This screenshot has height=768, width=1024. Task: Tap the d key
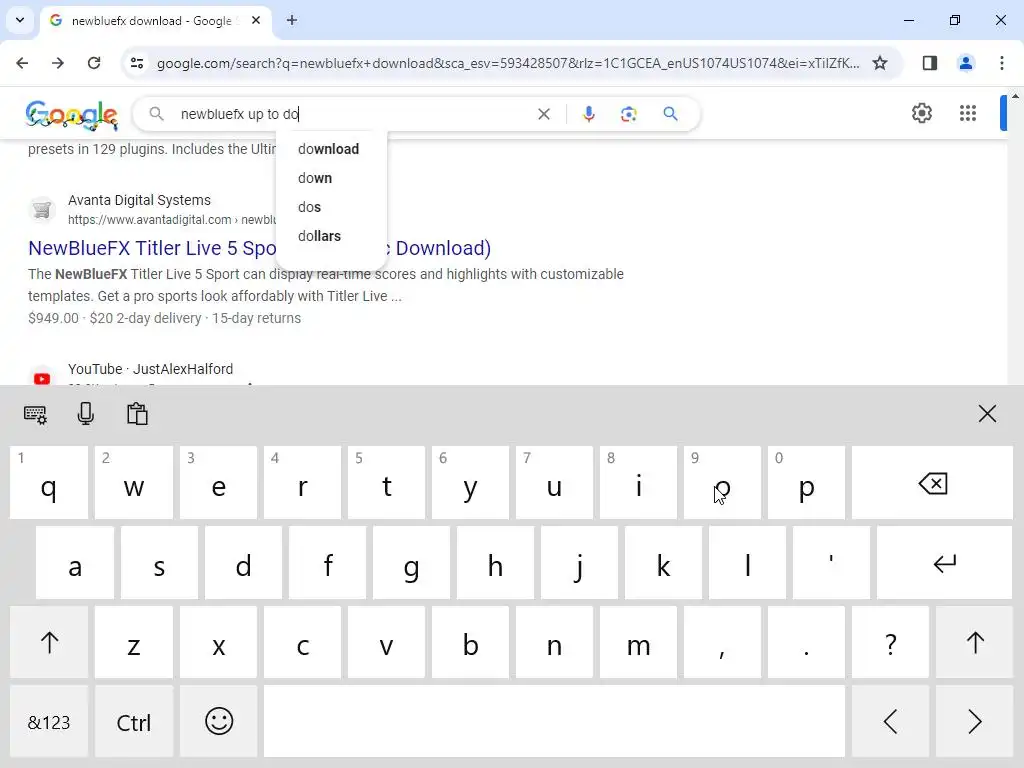pos(244,563)
